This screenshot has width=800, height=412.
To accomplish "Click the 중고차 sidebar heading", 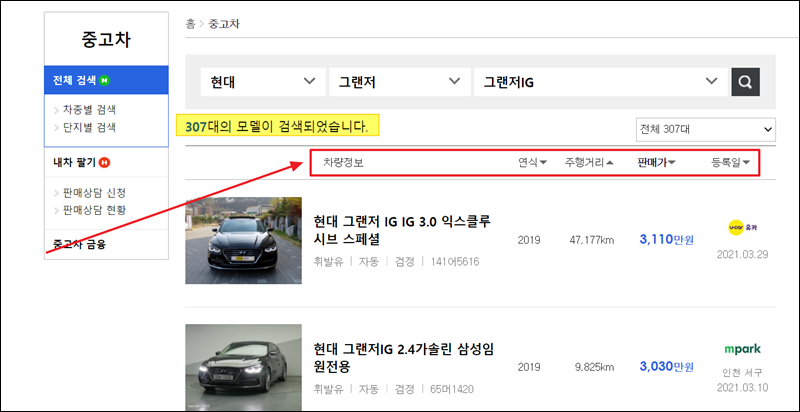I will tap(106, 40).
